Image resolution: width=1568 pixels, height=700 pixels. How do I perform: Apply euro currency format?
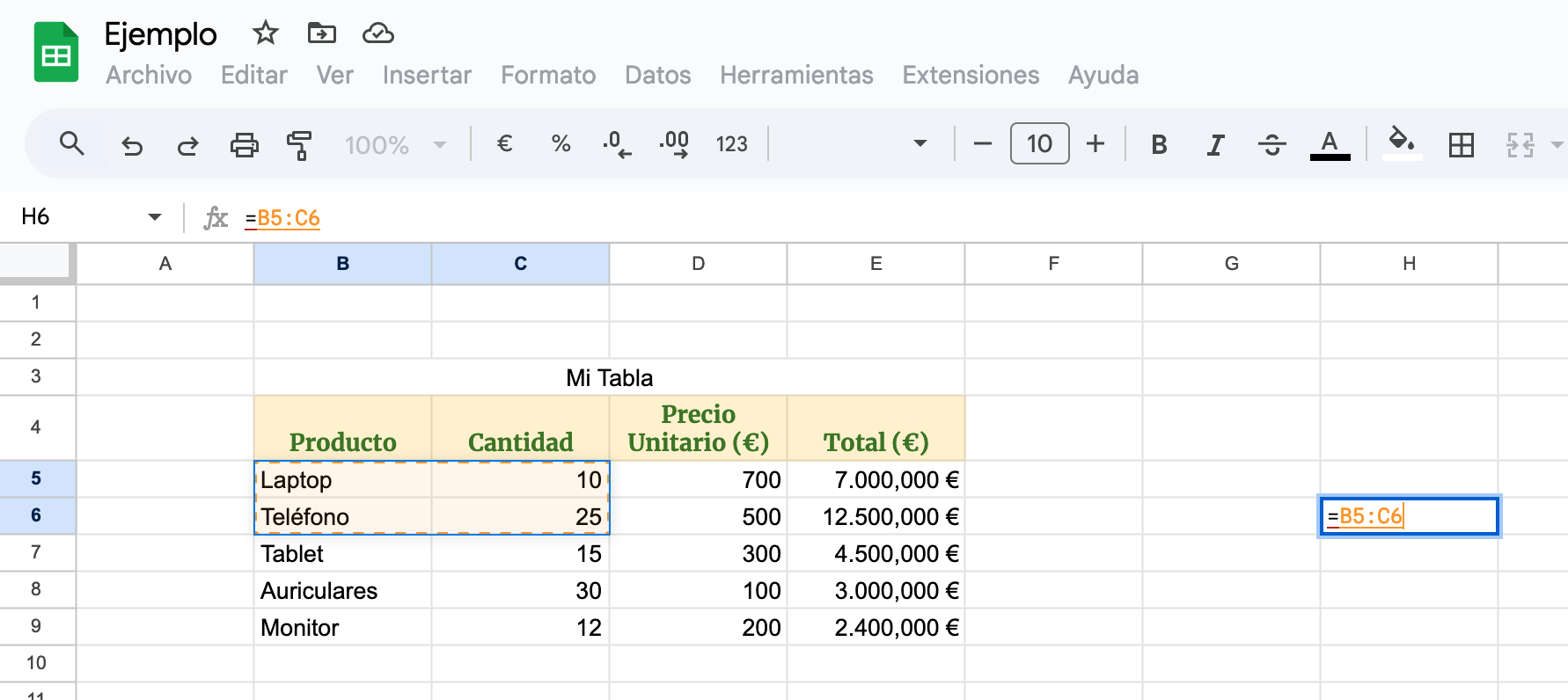(504, 143)
